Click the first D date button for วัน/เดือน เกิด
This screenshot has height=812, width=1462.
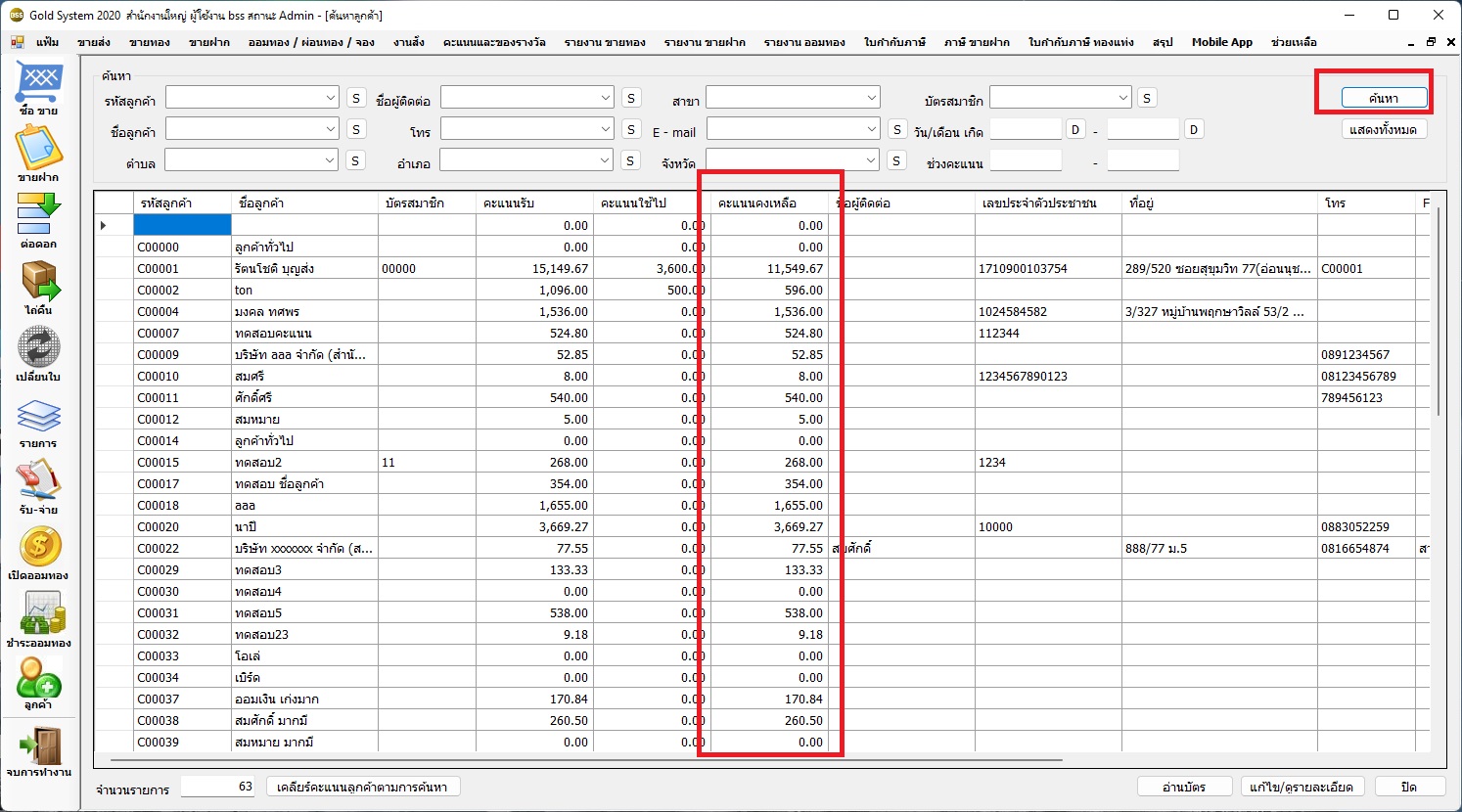pos(1075,129)
